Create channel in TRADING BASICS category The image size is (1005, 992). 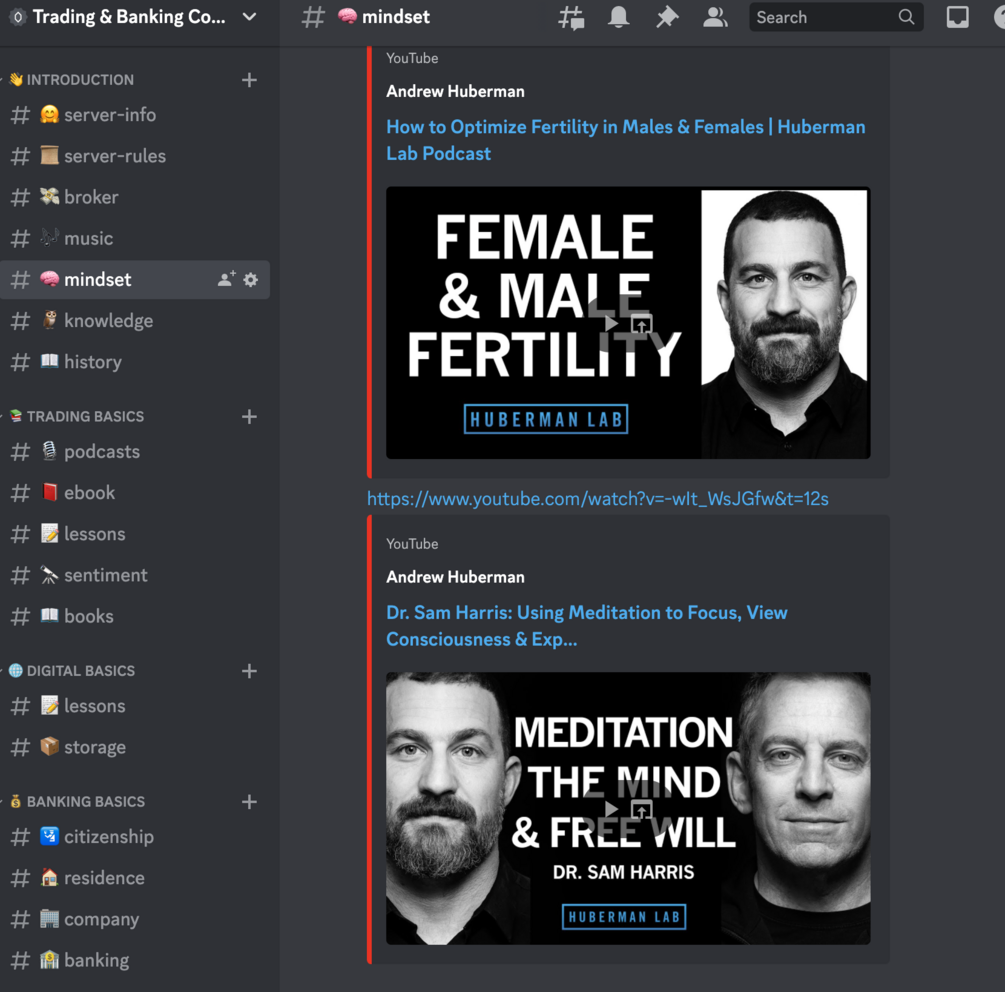[249, 417]
